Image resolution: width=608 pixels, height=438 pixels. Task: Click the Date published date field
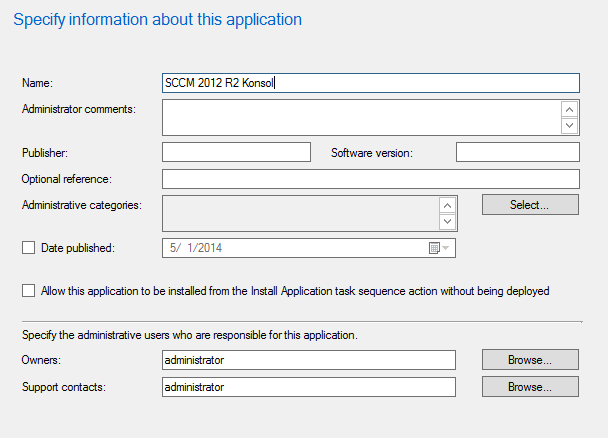(x=290, y=247)
